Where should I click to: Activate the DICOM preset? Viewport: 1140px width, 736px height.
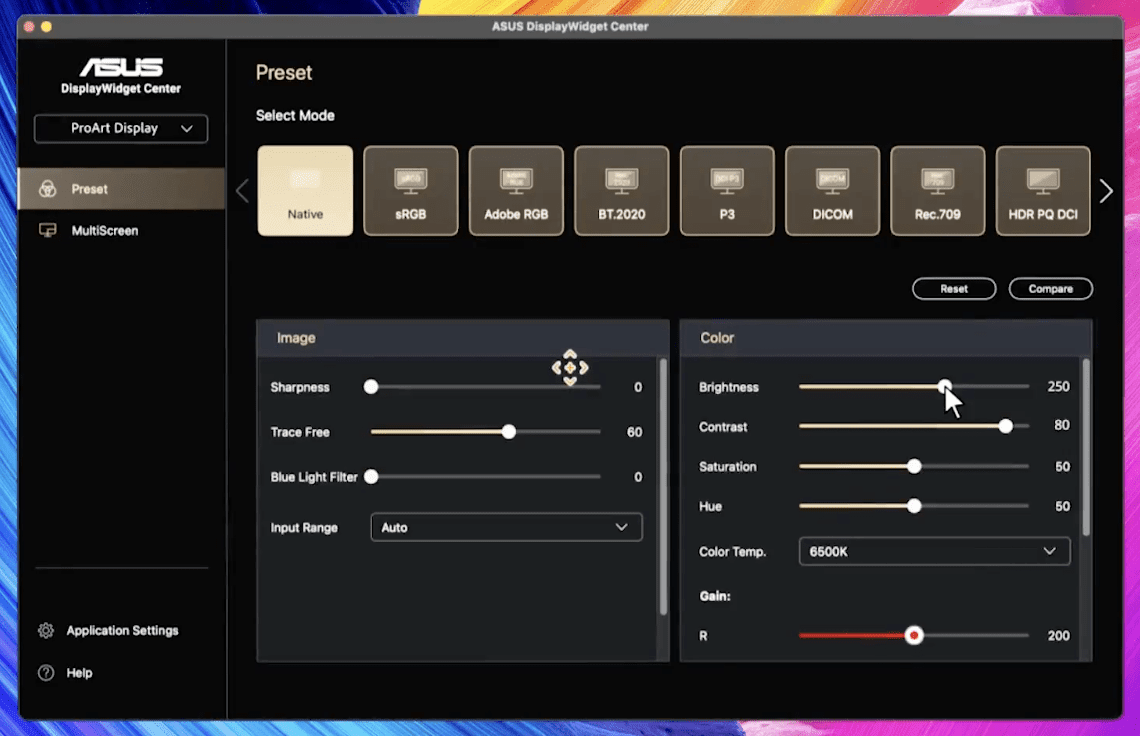(832, 191)
